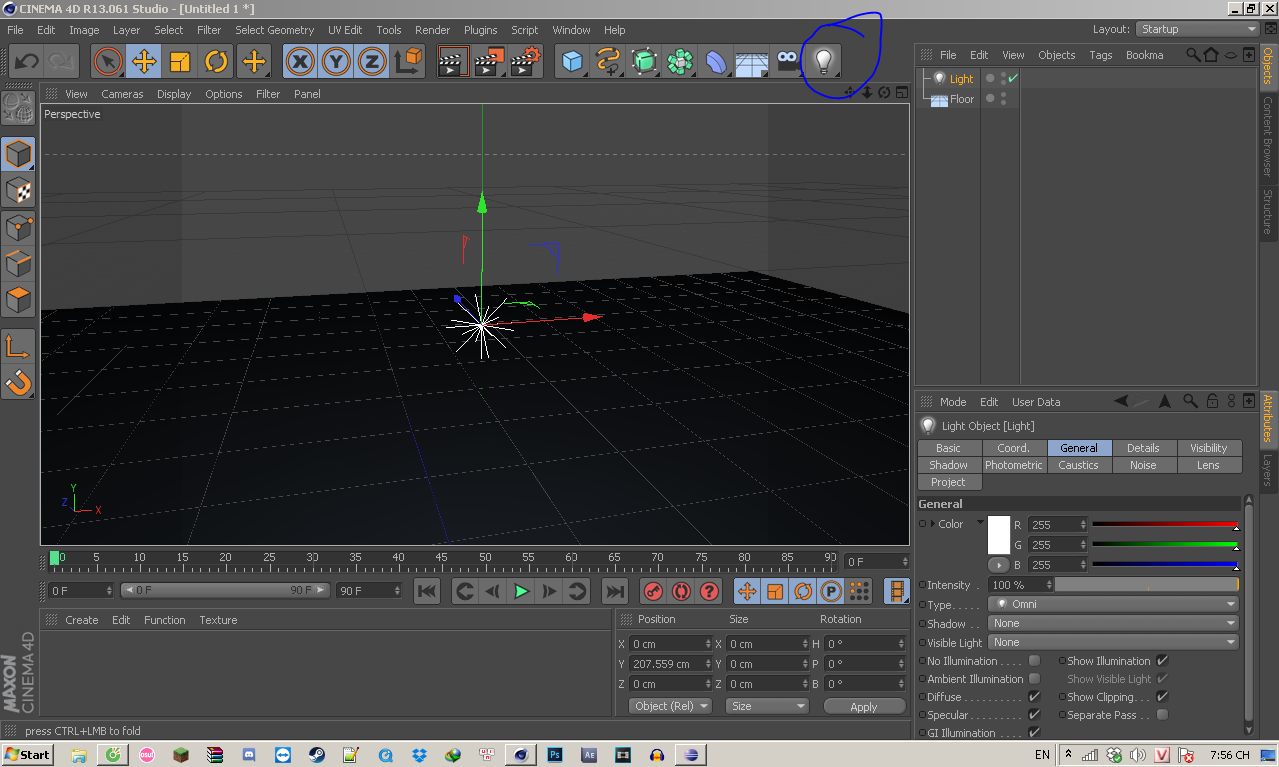Select the Rotate tool in toolbar
The width and height of the screenshot is (1279, 767).
pos(217,62)
